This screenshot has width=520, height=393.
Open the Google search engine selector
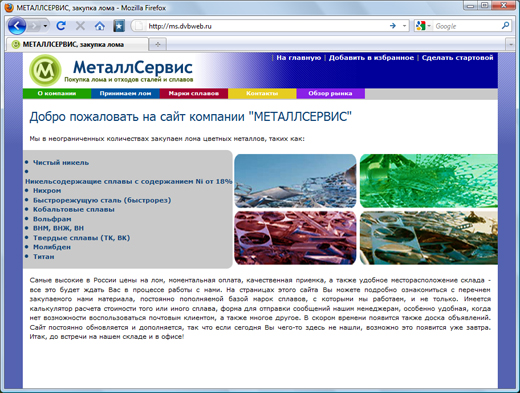(424, 26)
